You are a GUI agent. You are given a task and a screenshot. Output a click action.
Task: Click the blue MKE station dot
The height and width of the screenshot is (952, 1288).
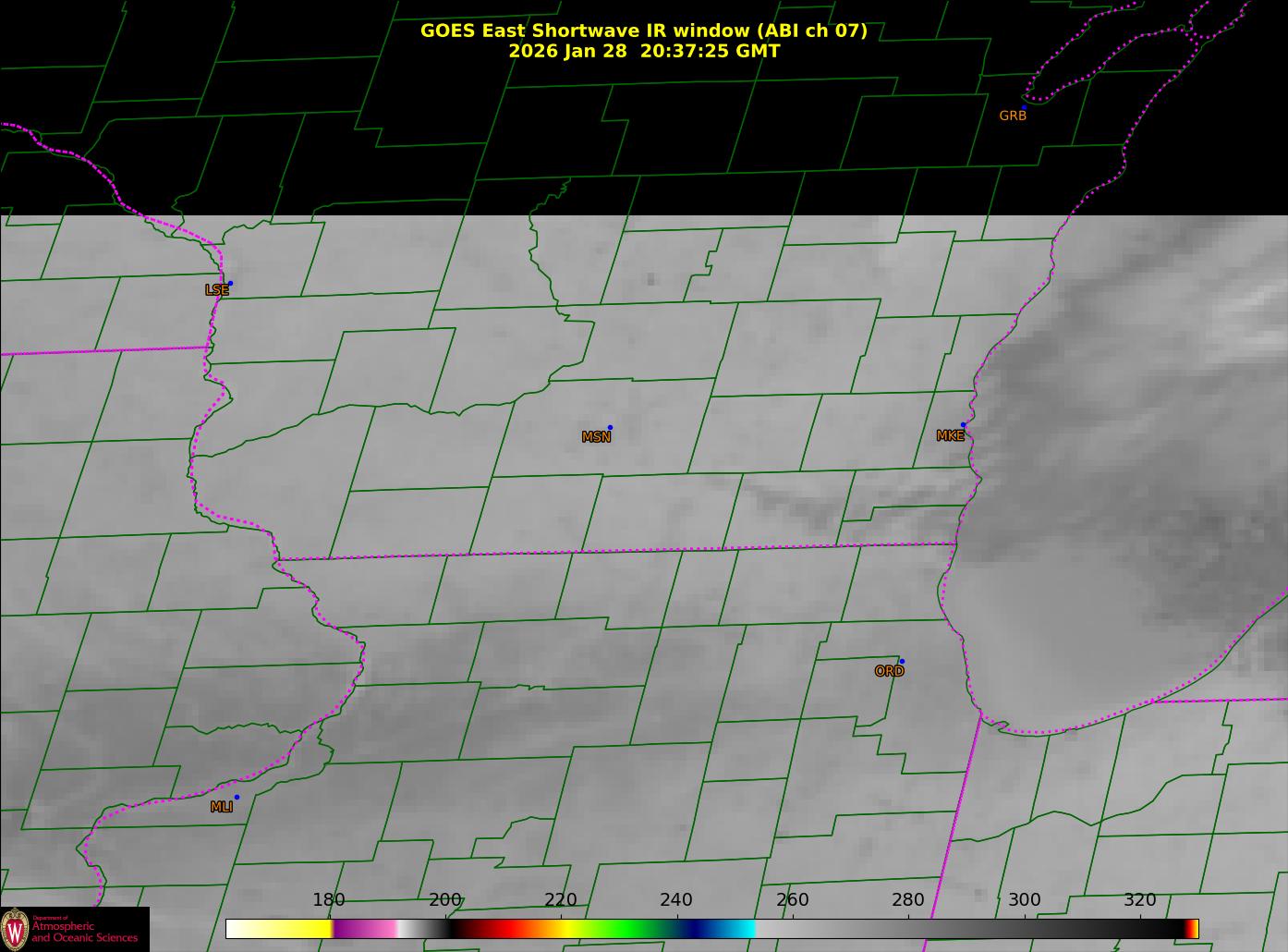(x=963, y=425)
